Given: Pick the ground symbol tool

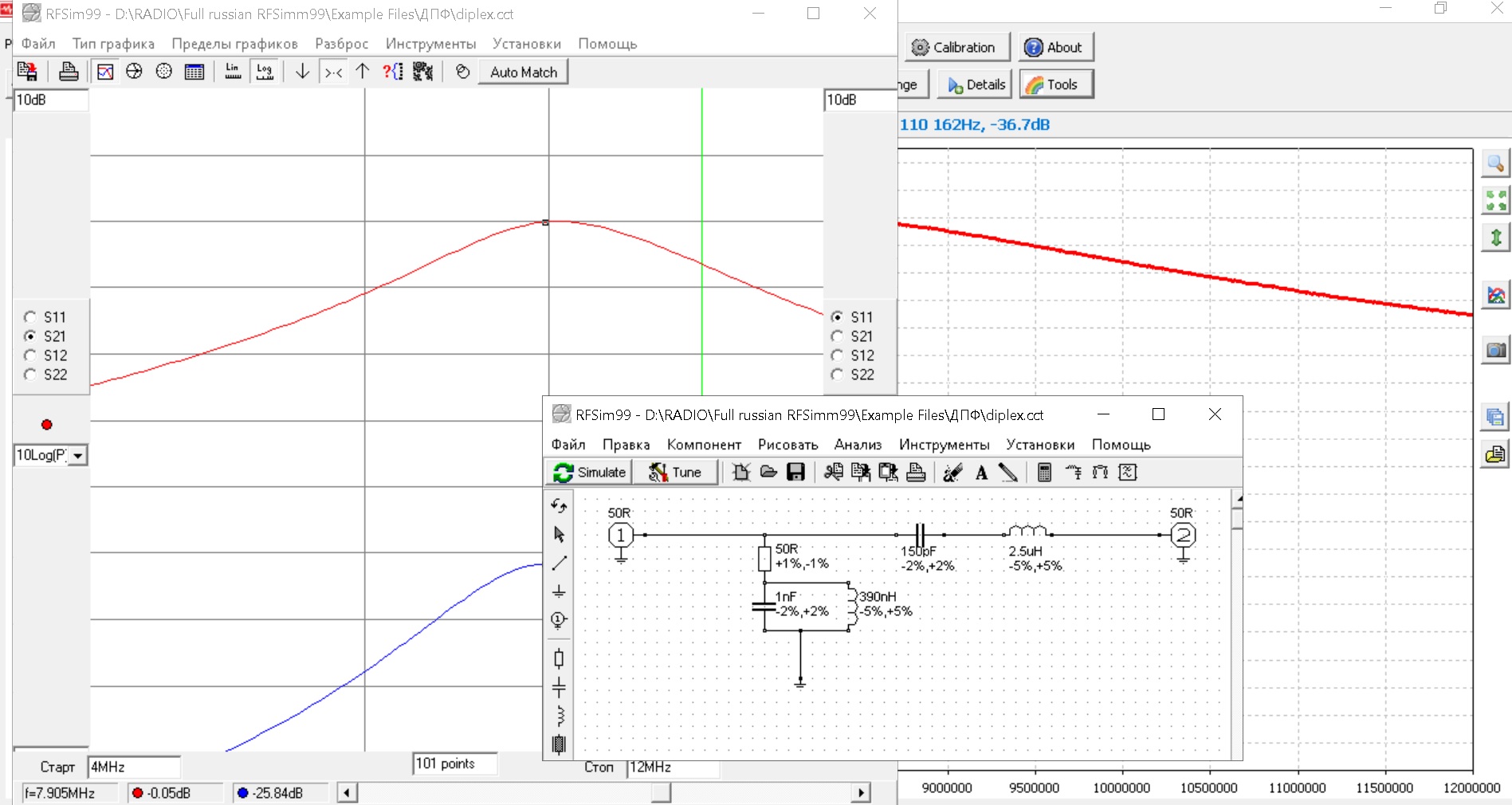Looking at the screenshot, I should [559, 591].
